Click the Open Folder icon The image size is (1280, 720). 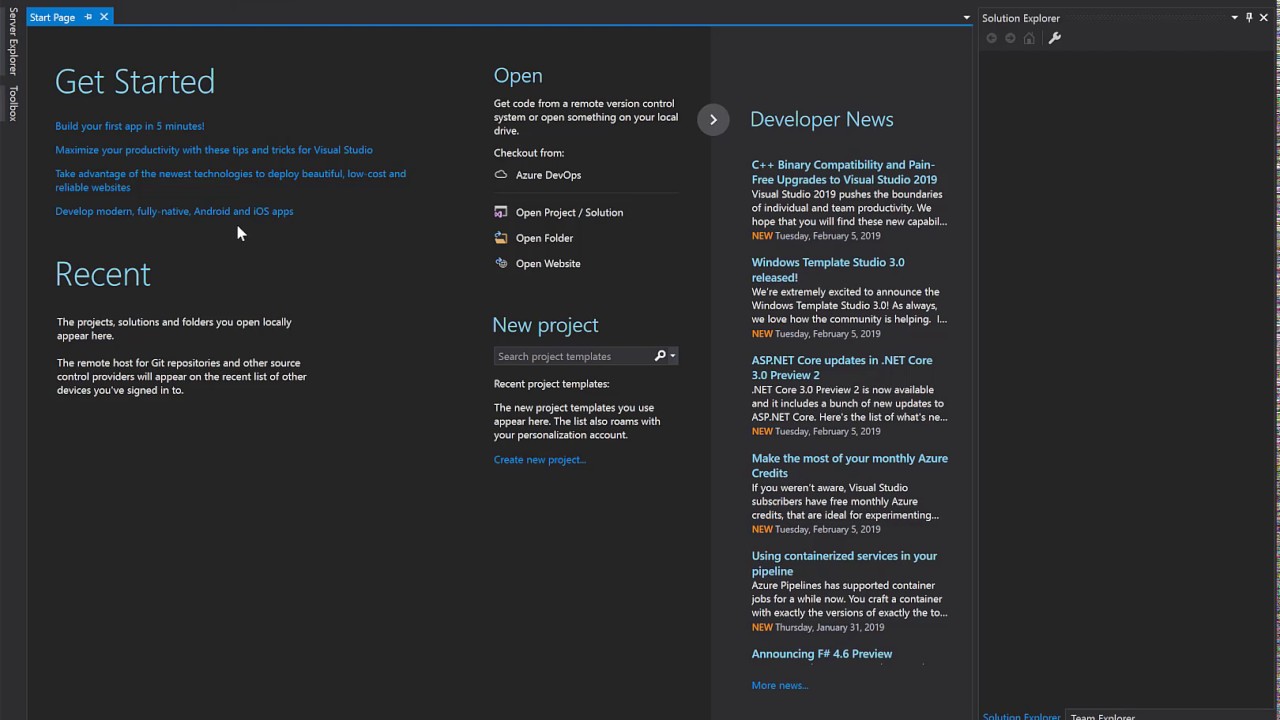501,238
